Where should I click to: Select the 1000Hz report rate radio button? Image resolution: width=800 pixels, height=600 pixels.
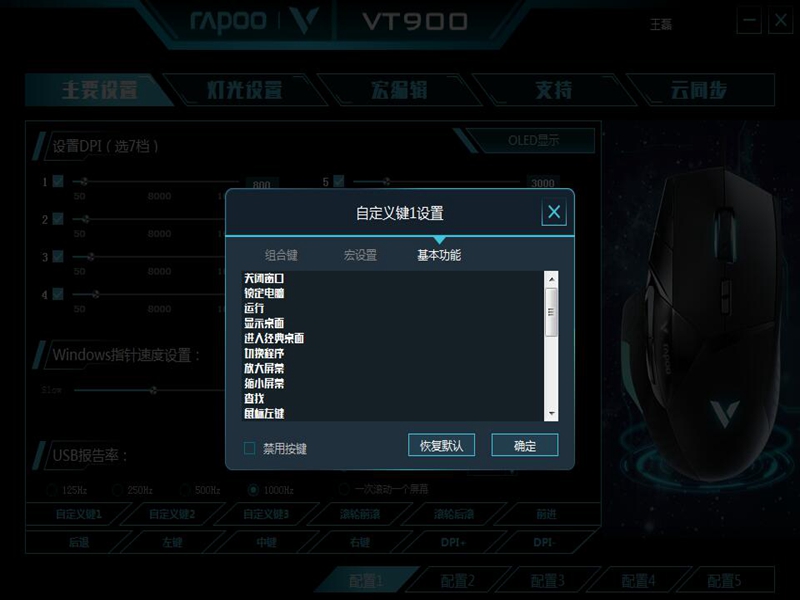(x=253, y=490)
